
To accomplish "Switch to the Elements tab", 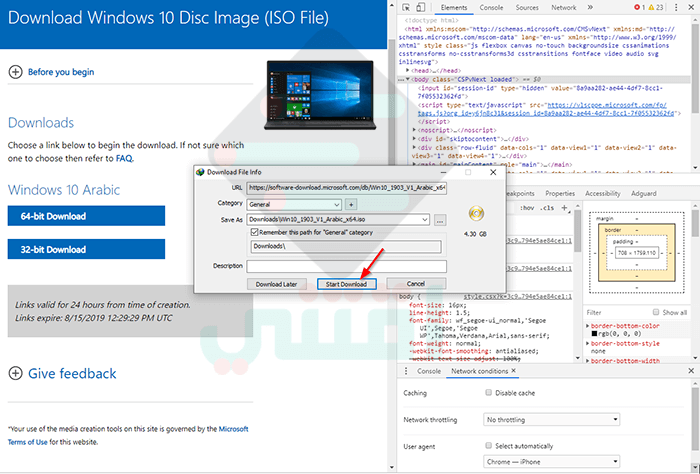I will point(454,8).
